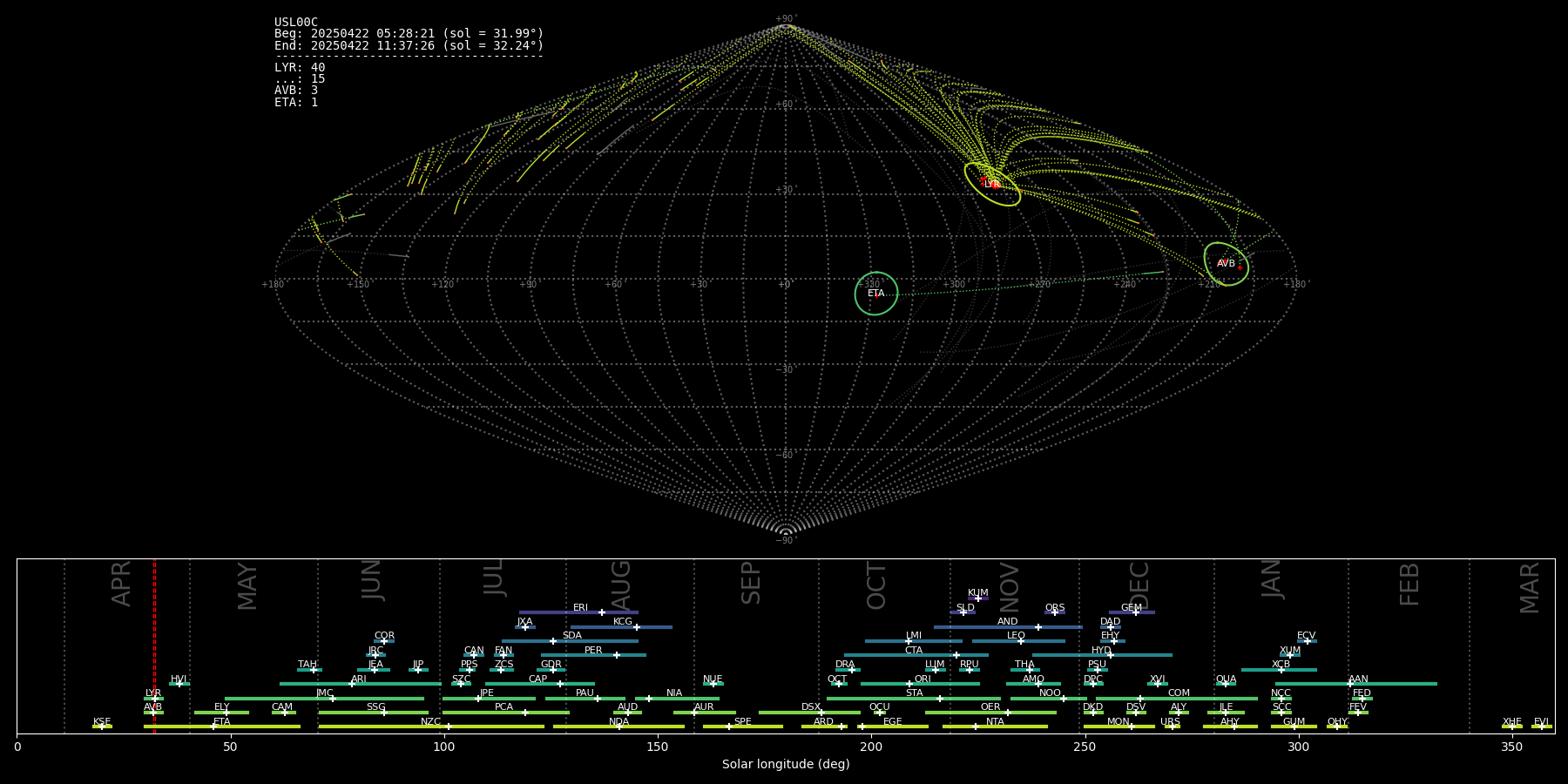
Task: Click the OCT month label
Action: (x=876, y=586)
